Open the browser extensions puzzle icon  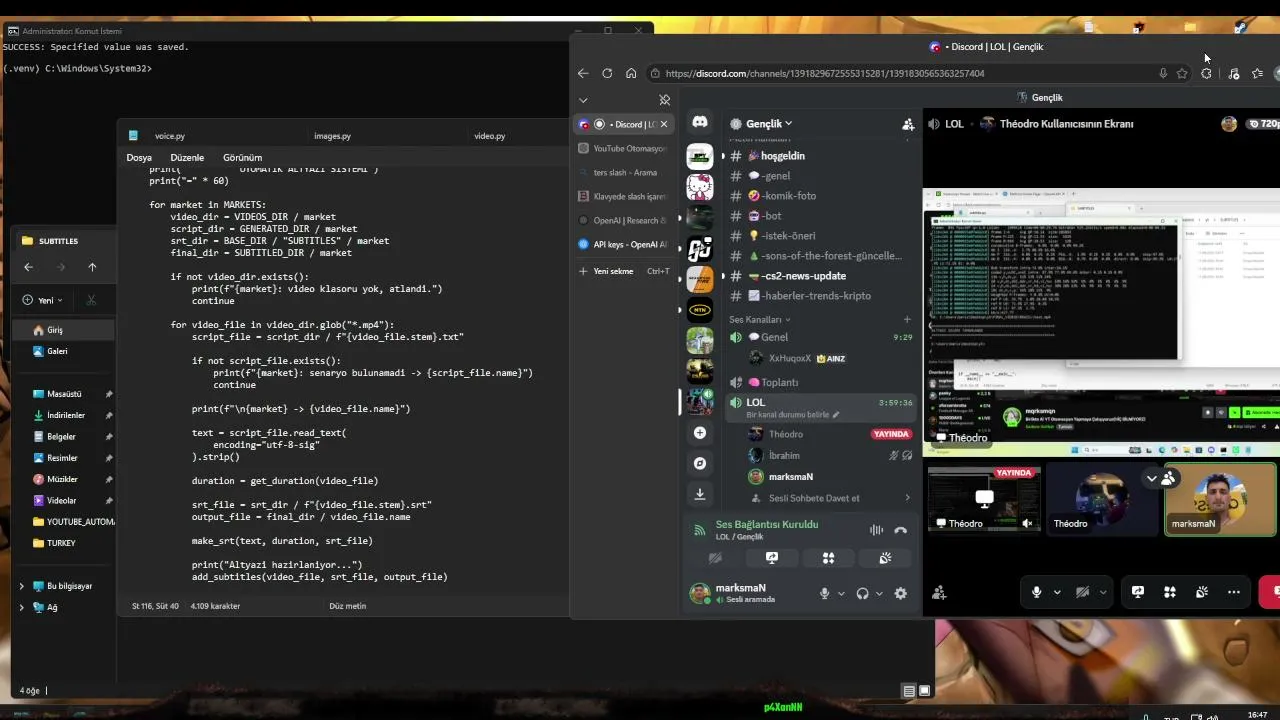tap(1207, 73)
